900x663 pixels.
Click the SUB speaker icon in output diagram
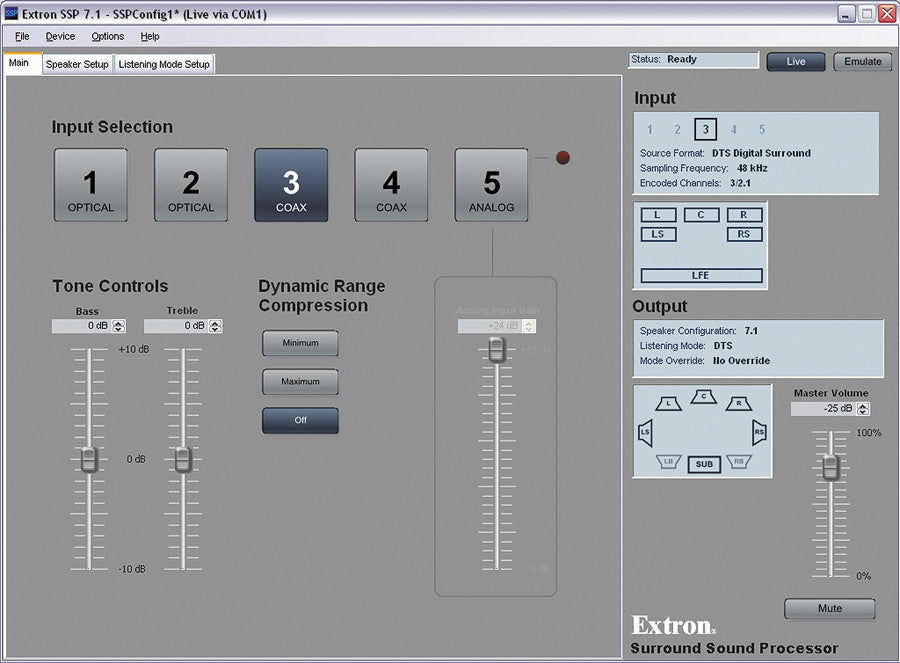[x=704, y=464]
